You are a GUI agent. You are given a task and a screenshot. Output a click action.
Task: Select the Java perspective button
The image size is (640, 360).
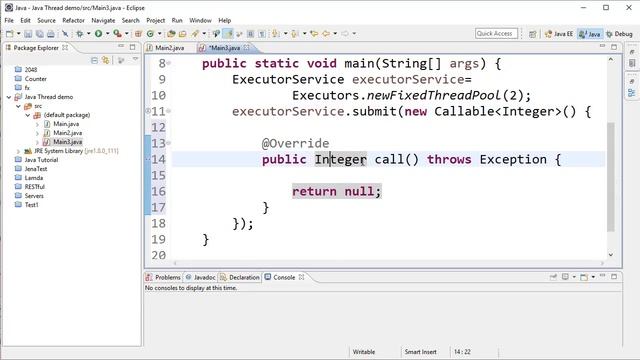click(x=590, y=34)
